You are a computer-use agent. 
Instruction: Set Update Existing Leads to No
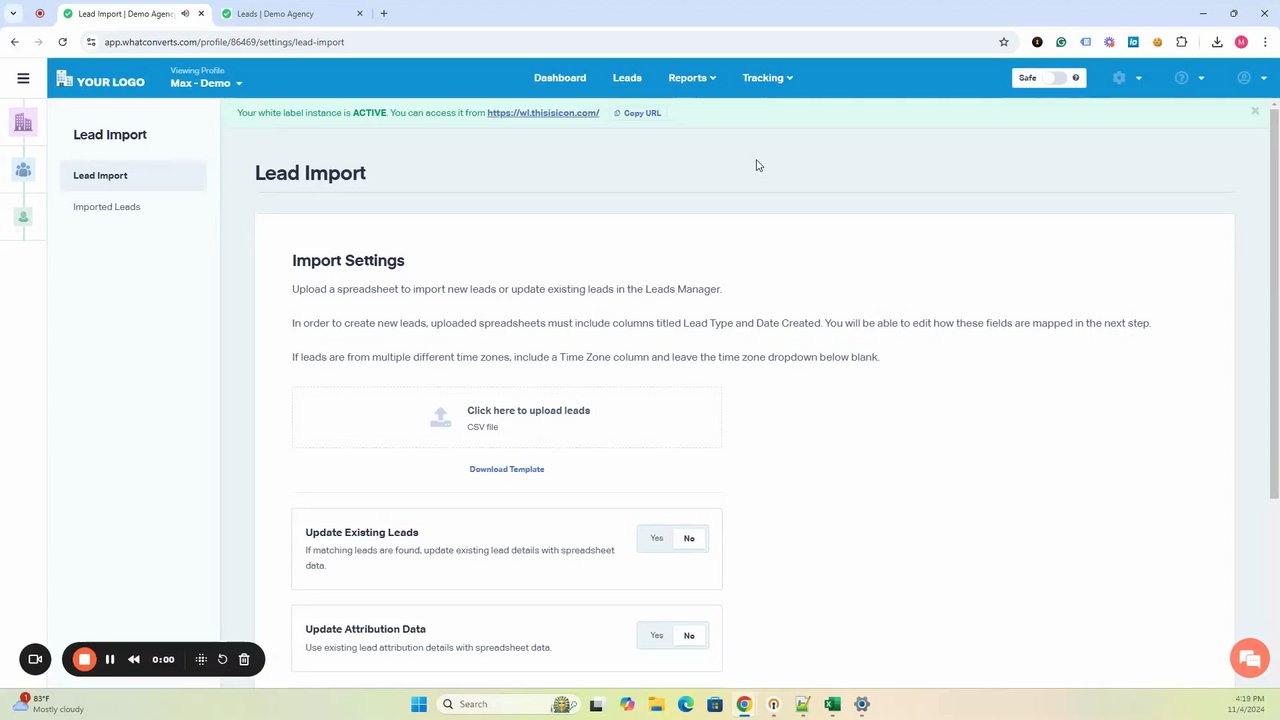coord(689,538)
